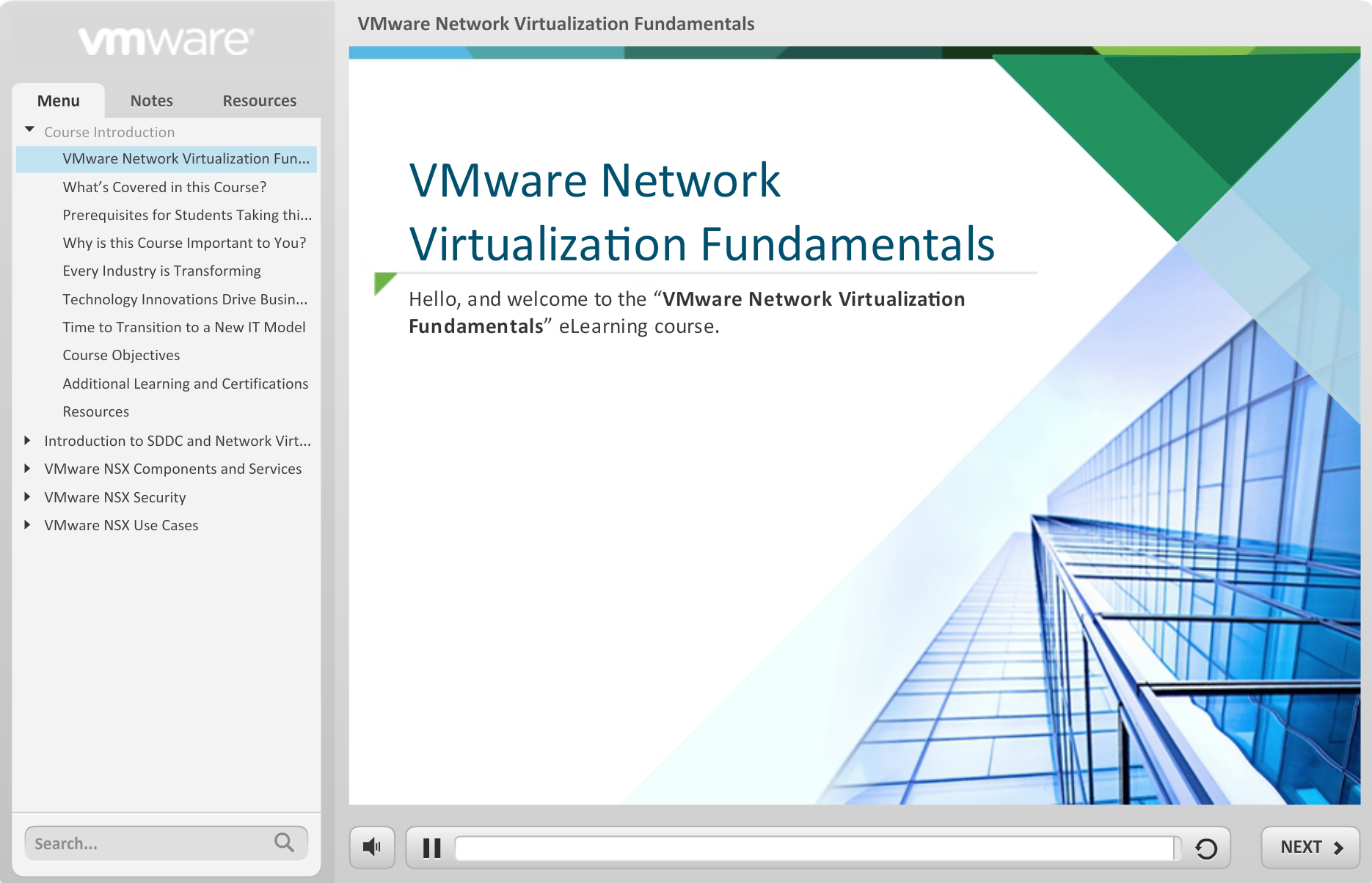Click the search magnifier icon
The width and height of the screenshot is (1372, 883).
tap(285, 843)
